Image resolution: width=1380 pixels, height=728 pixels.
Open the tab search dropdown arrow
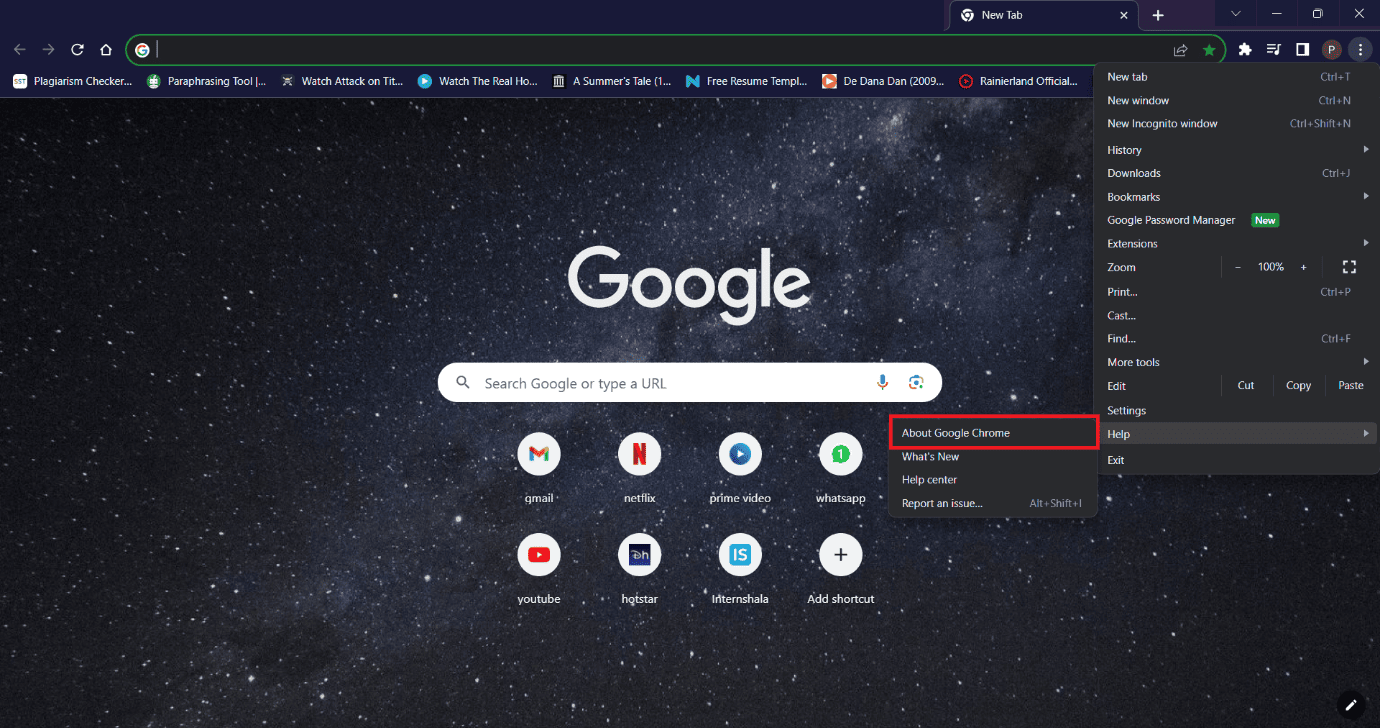[1236, 14]
